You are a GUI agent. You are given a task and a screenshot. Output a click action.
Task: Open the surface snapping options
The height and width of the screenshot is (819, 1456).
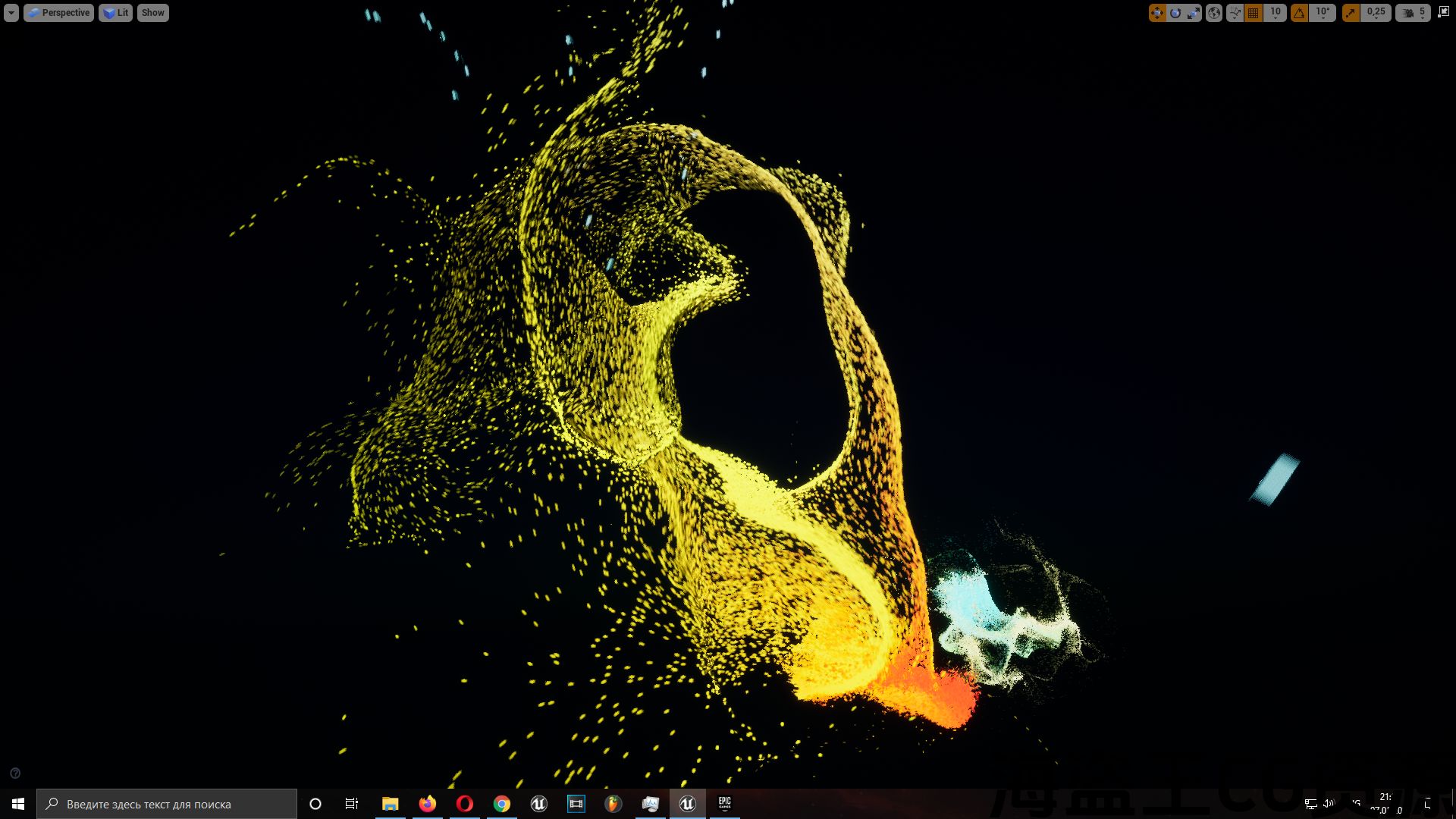[x=1235, y=13]
